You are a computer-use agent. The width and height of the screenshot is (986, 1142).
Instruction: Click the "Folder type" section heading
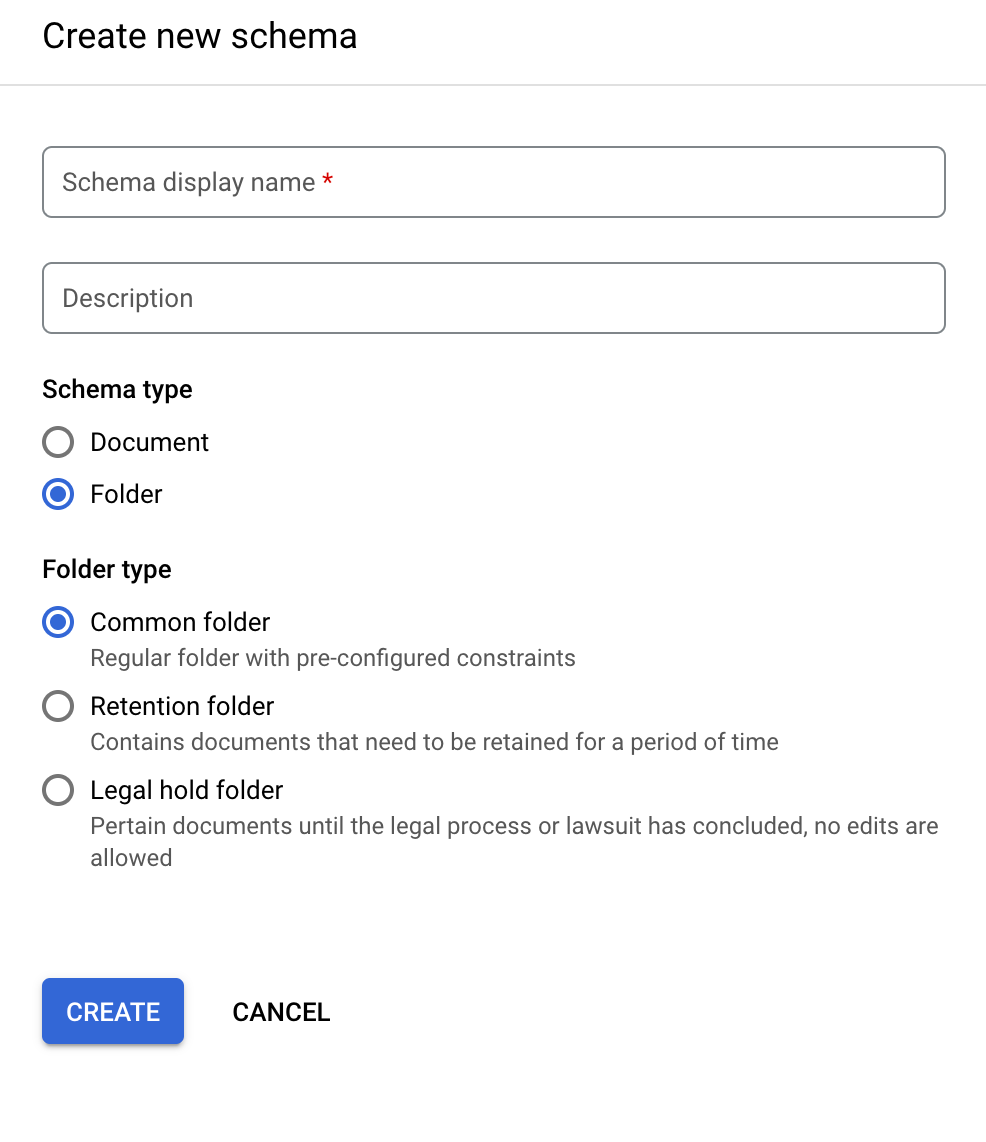tap(107, 569)
